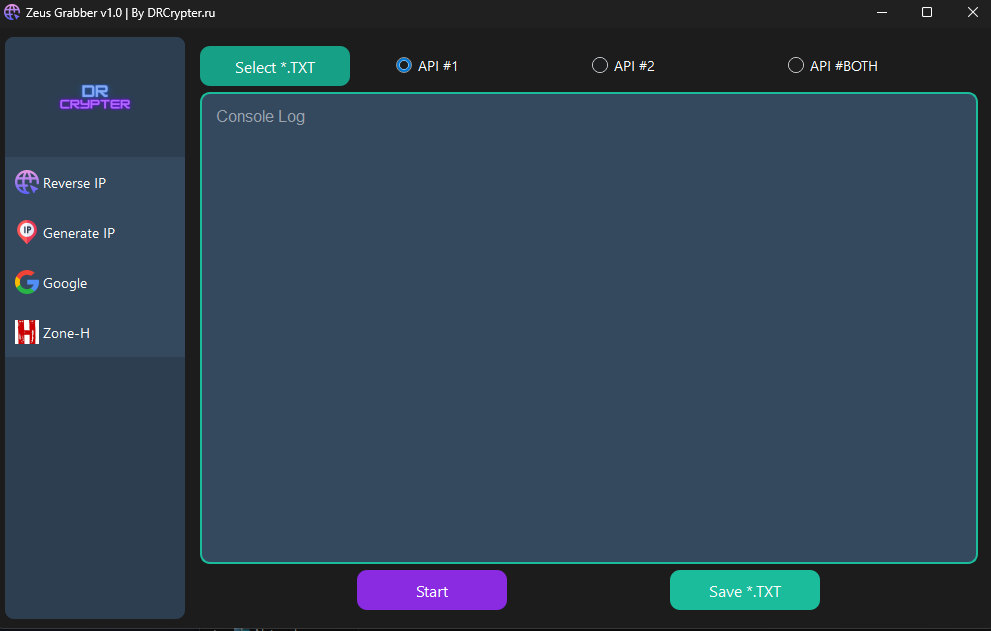Viewport: 991px width, 631px height.
Task: Save results with Save *.TXT
Action: (744, 590)
